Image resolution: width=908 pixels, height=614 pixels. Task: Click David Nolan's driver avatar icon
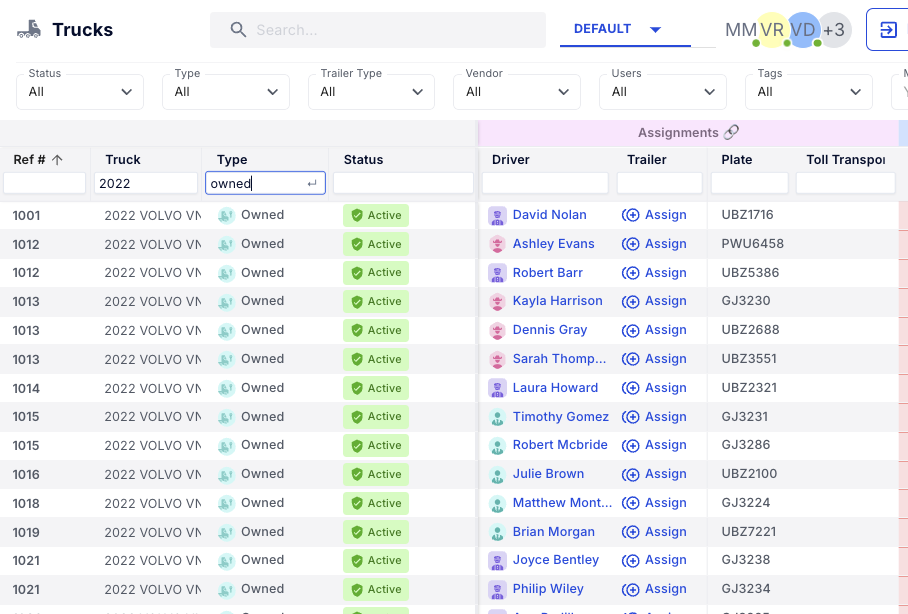pos(497,215)
